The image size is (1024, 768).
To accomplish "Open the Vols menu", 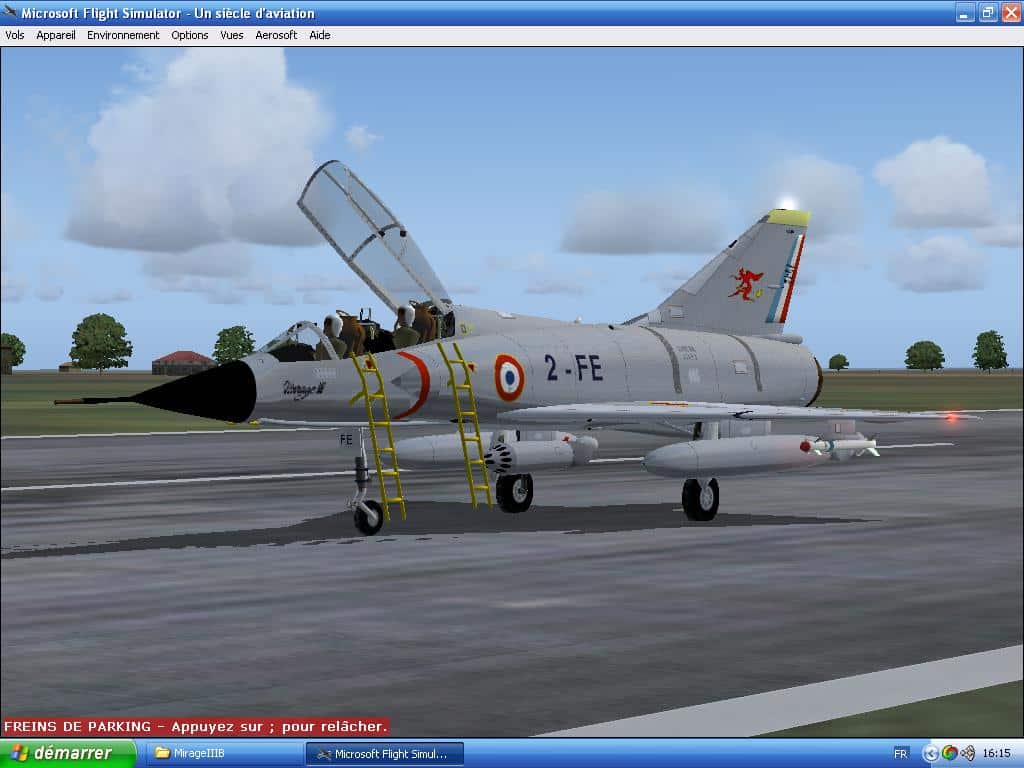I will (15, 35).
